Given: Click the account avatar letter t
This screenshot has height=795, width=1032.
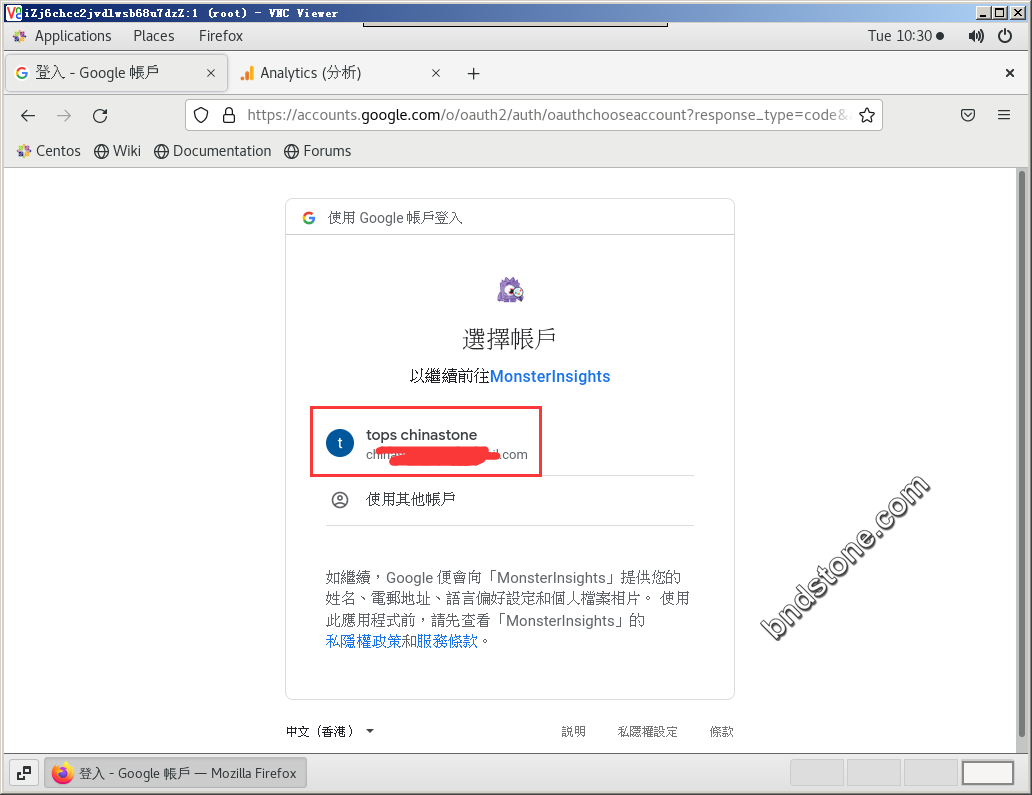Looking at the screenshot, I should coord(340,443).
